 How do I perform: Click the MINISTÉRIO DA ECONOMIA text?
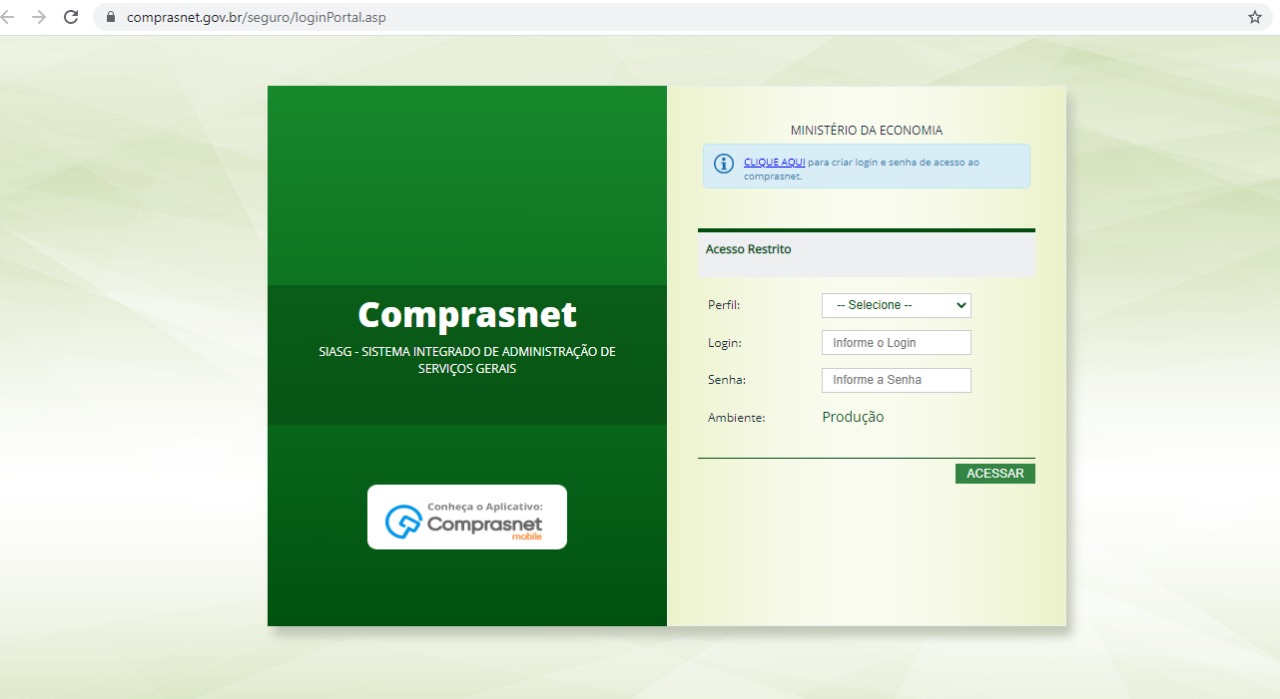(866, 130)
